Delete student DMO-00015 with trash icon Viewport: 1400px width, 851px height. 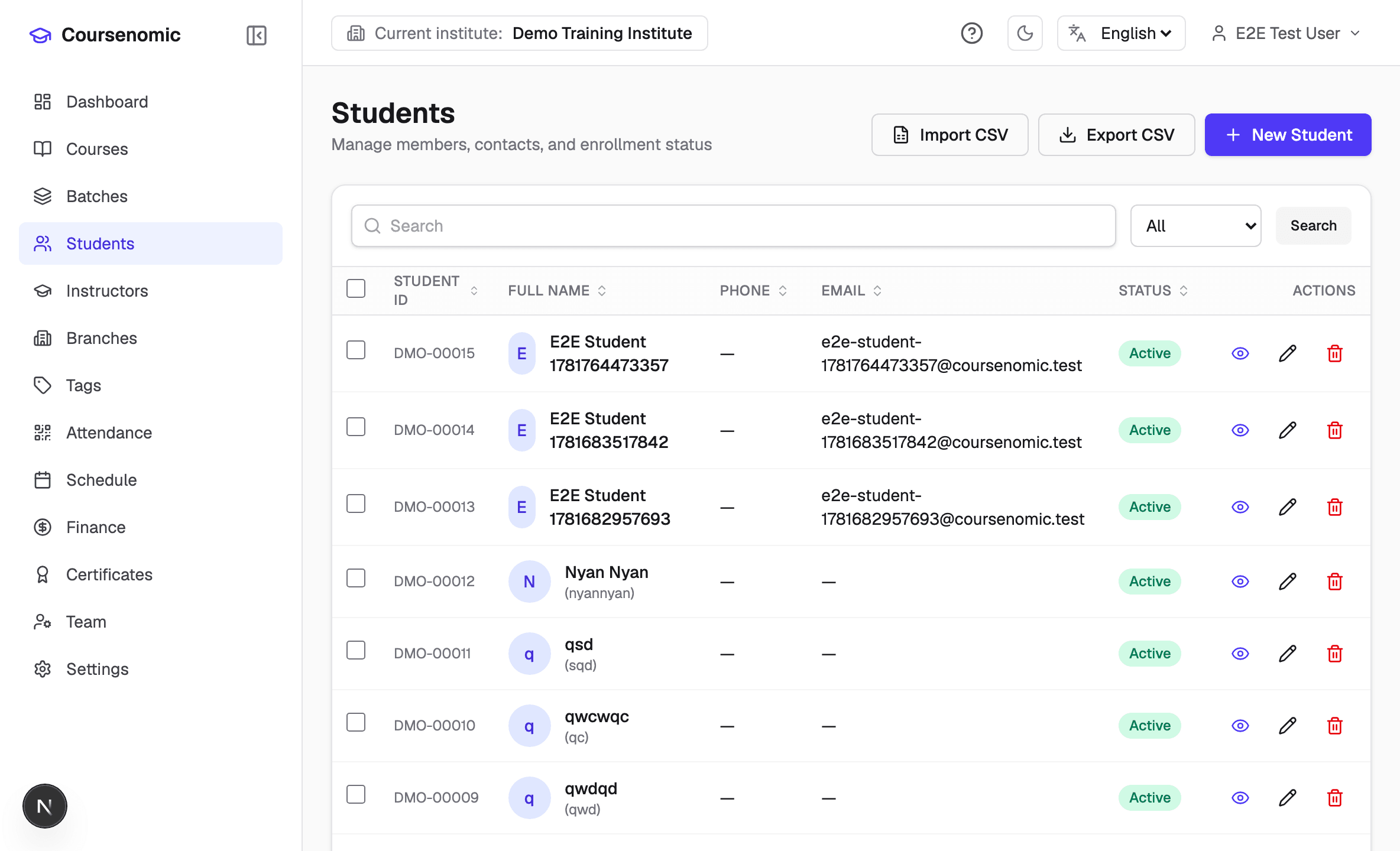pyautogui.click(x=1334, y=353)
